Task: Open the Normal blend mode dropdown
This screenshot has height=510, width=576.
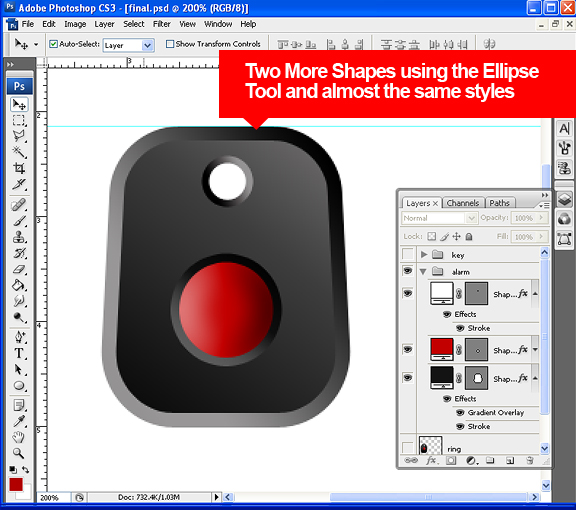Action: (x=471, y=218)
